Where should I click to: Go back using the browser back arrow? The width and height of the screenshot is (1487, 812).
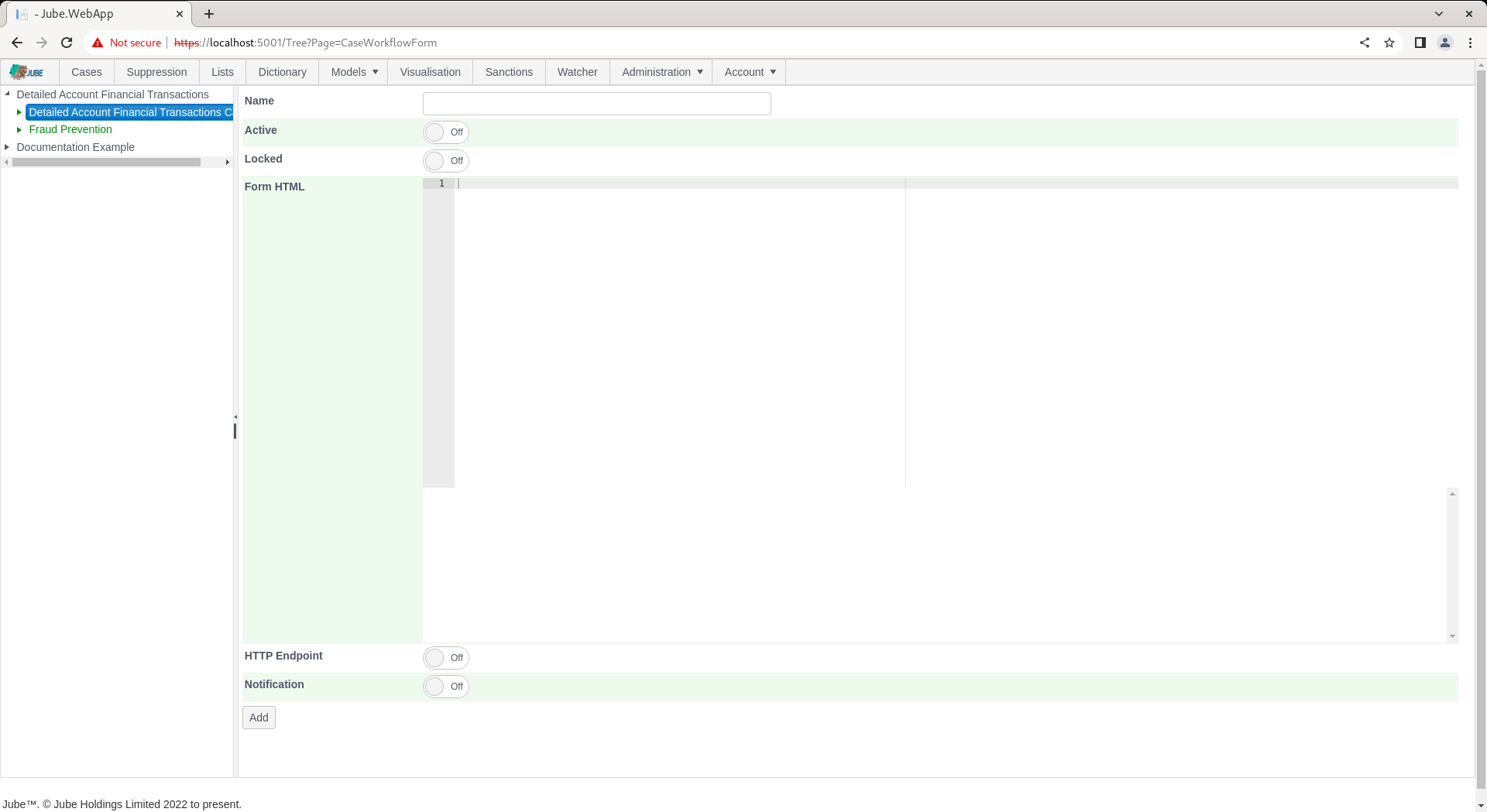coord(17,43)
